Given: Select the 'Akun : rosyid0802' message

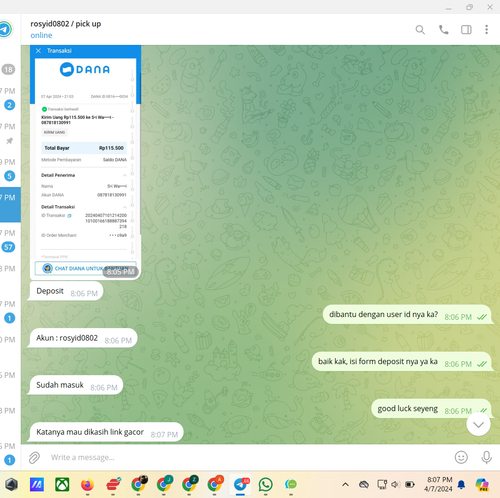Looking at the screenshot, I should (x=82, y=338).
